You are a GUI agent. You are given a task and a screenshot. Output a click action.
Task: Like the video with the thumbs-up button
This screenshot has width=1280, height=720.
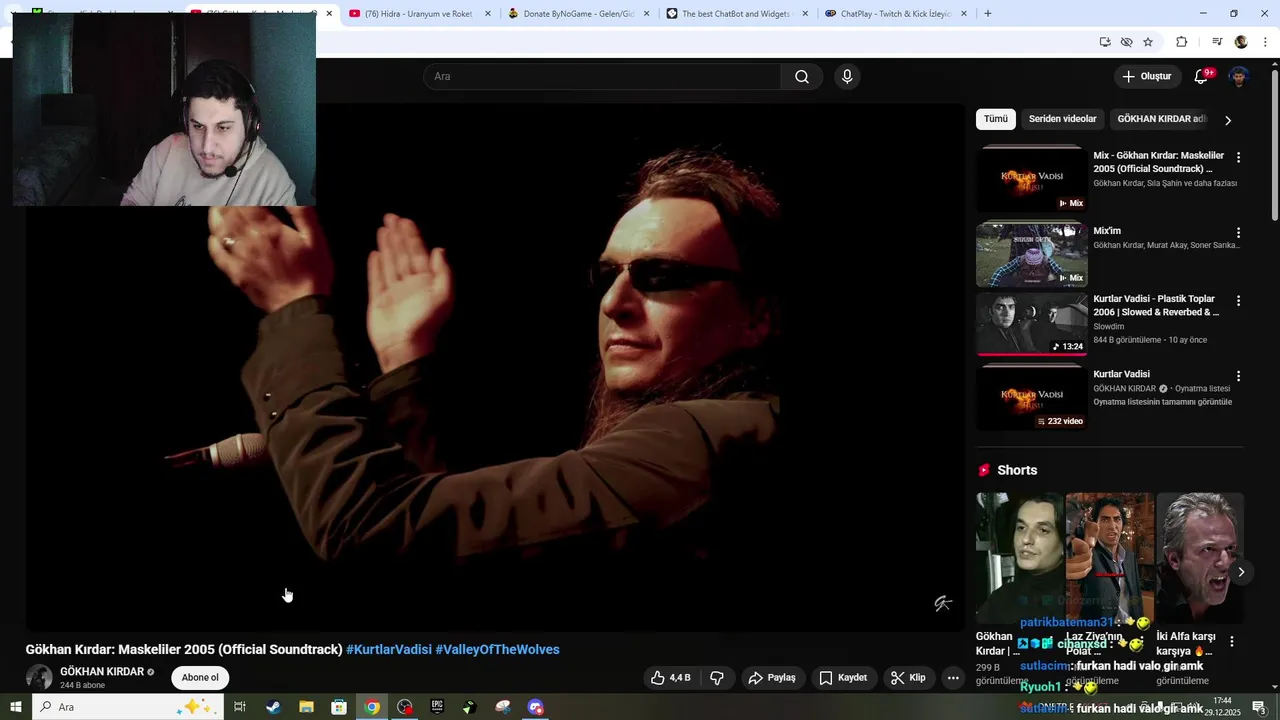[x=670, y=678]
